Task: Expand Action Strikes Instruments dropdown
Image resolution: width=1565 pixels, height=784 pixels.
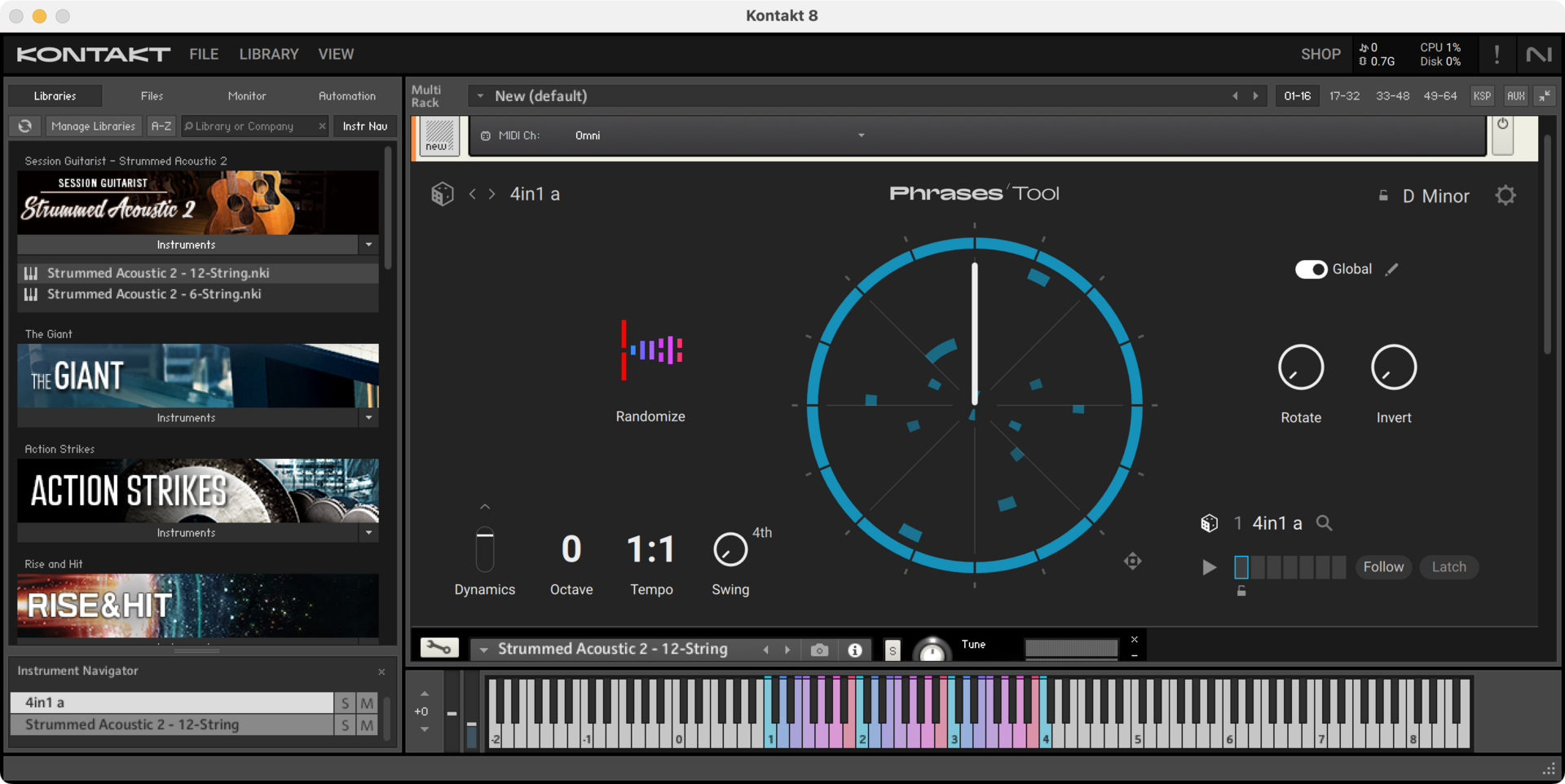Action: [x=368, y=532]
